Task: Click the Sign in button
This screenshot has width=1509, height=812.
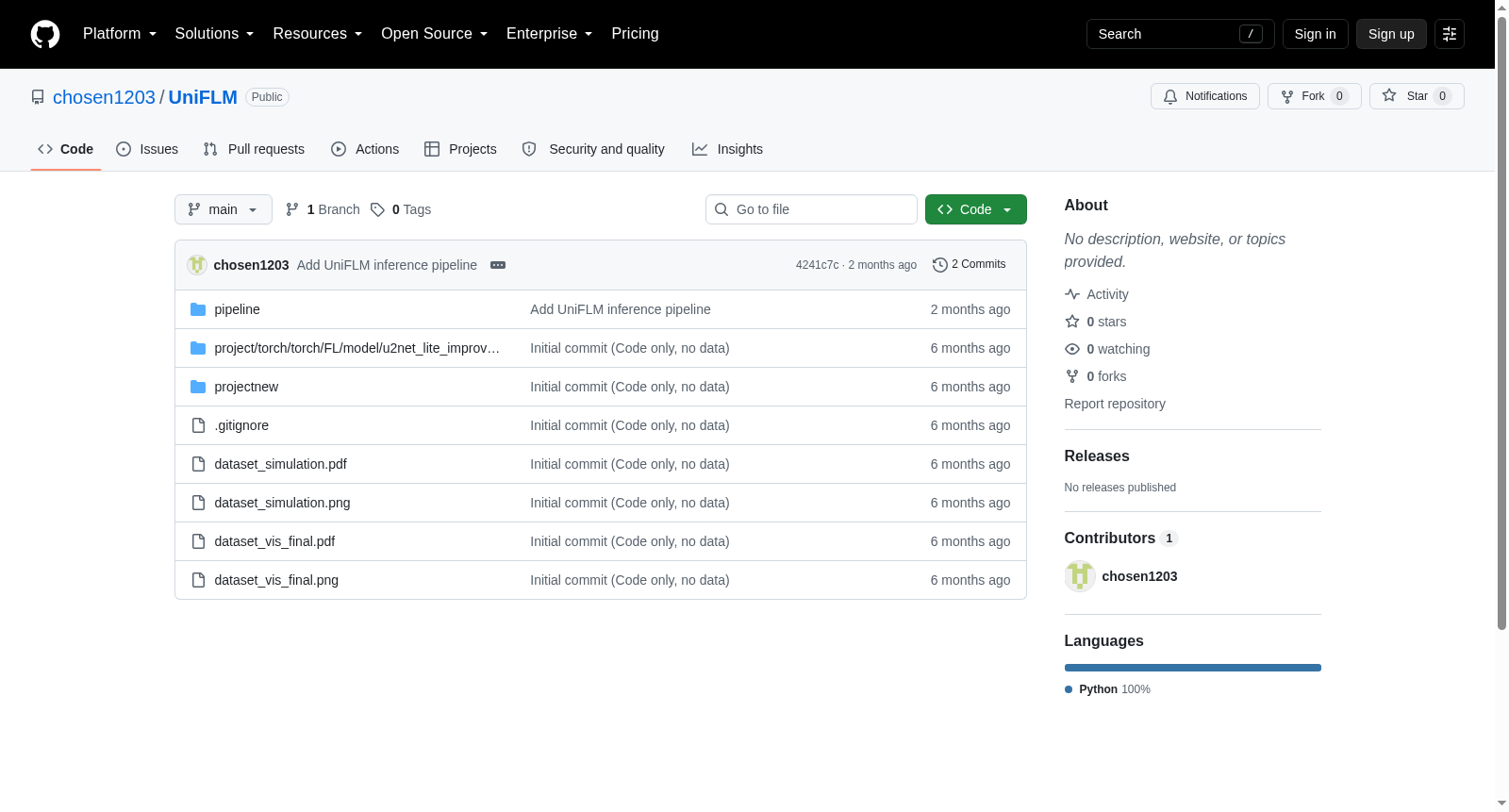Action: click(1316, 34)
